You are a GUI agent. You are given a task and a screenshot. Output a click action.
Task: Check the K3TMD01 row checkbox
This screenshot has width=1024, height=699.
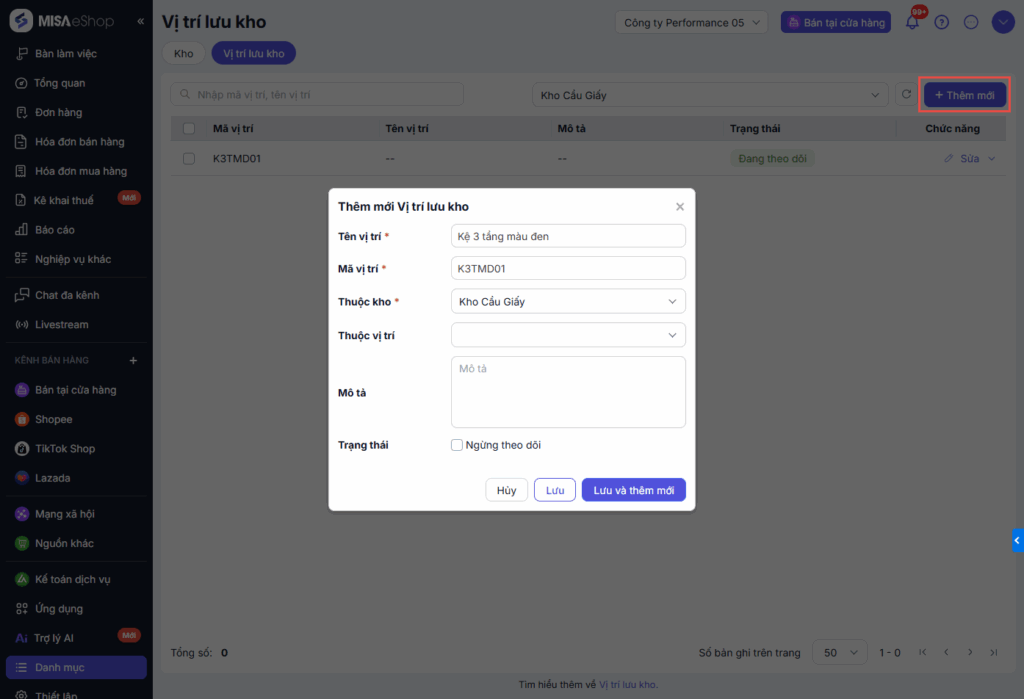tap(189, 158)
